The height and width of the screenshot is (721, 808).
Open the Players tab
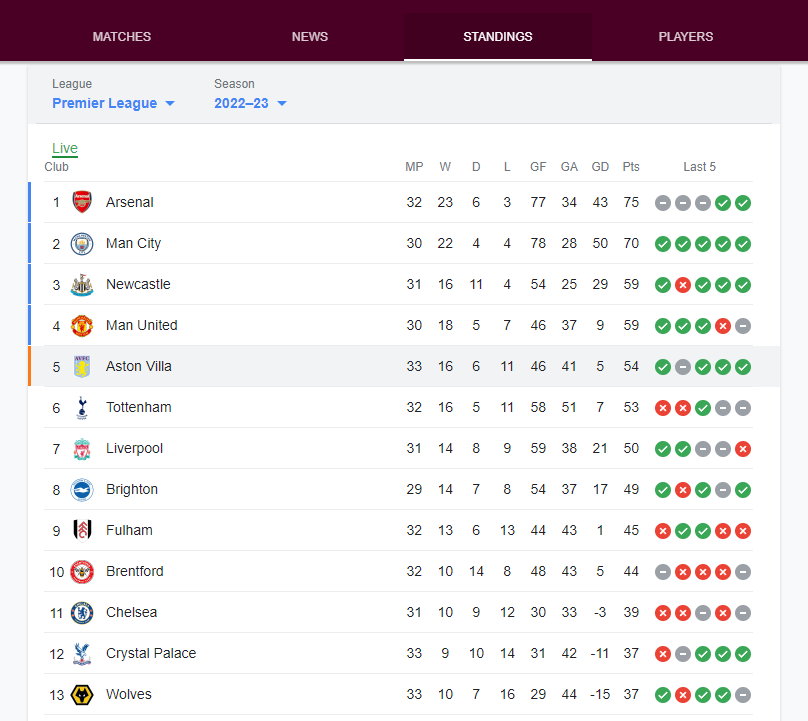tap(686, 37)
